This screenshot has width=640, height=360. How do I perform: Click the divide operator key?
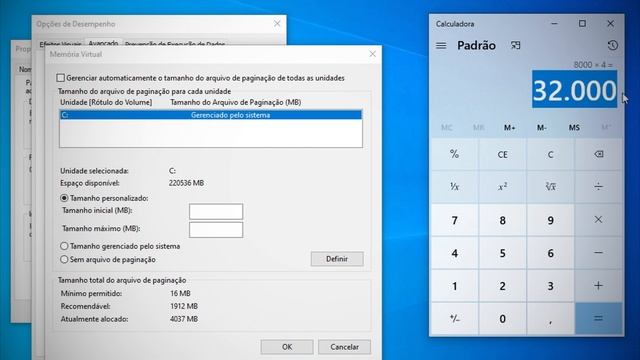point(598,187)
